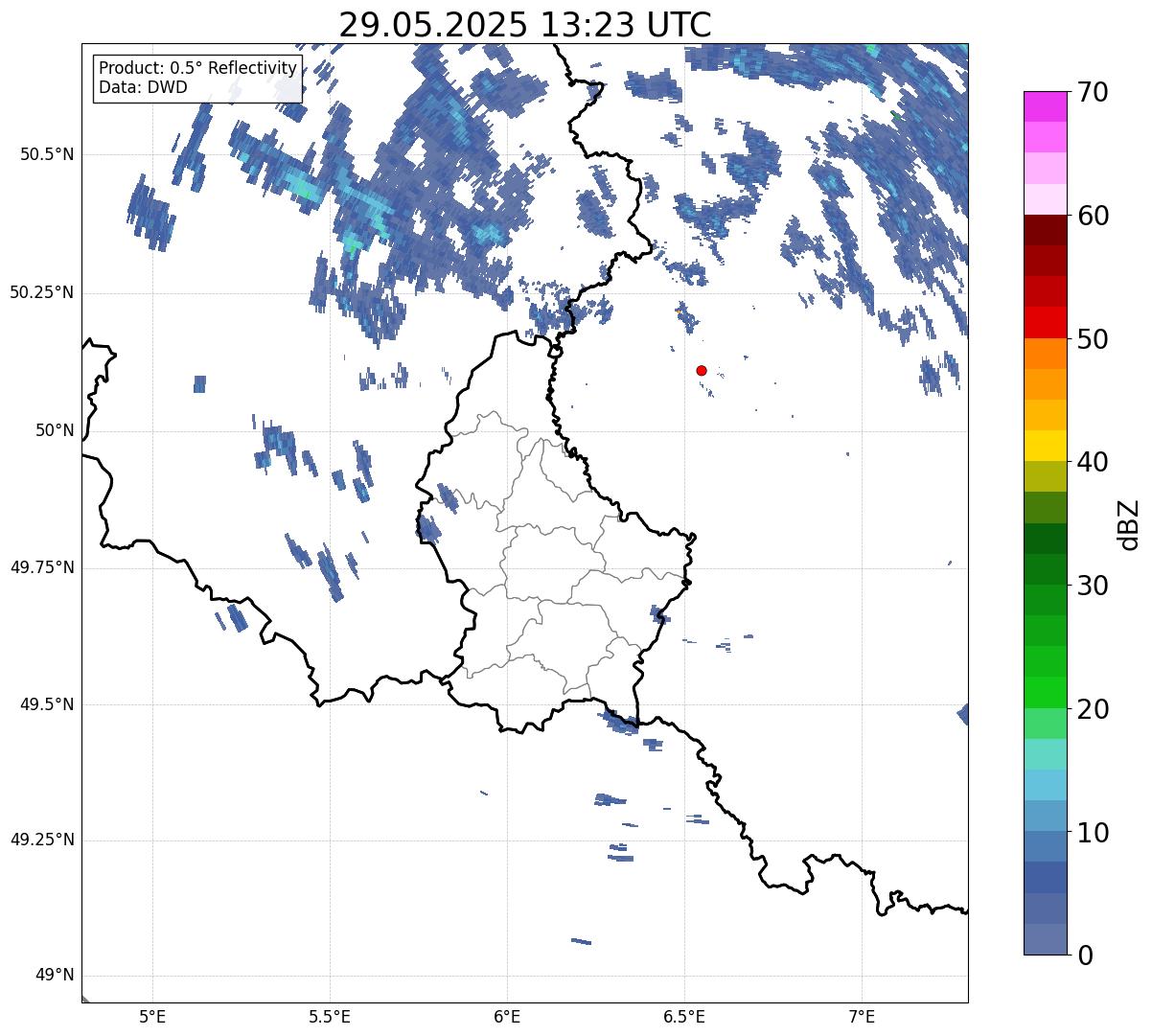The width and height of the screenshot is (1152, 1036).
Task: Click the 49.25°N latitude label
Action: [x=42, y=840]
